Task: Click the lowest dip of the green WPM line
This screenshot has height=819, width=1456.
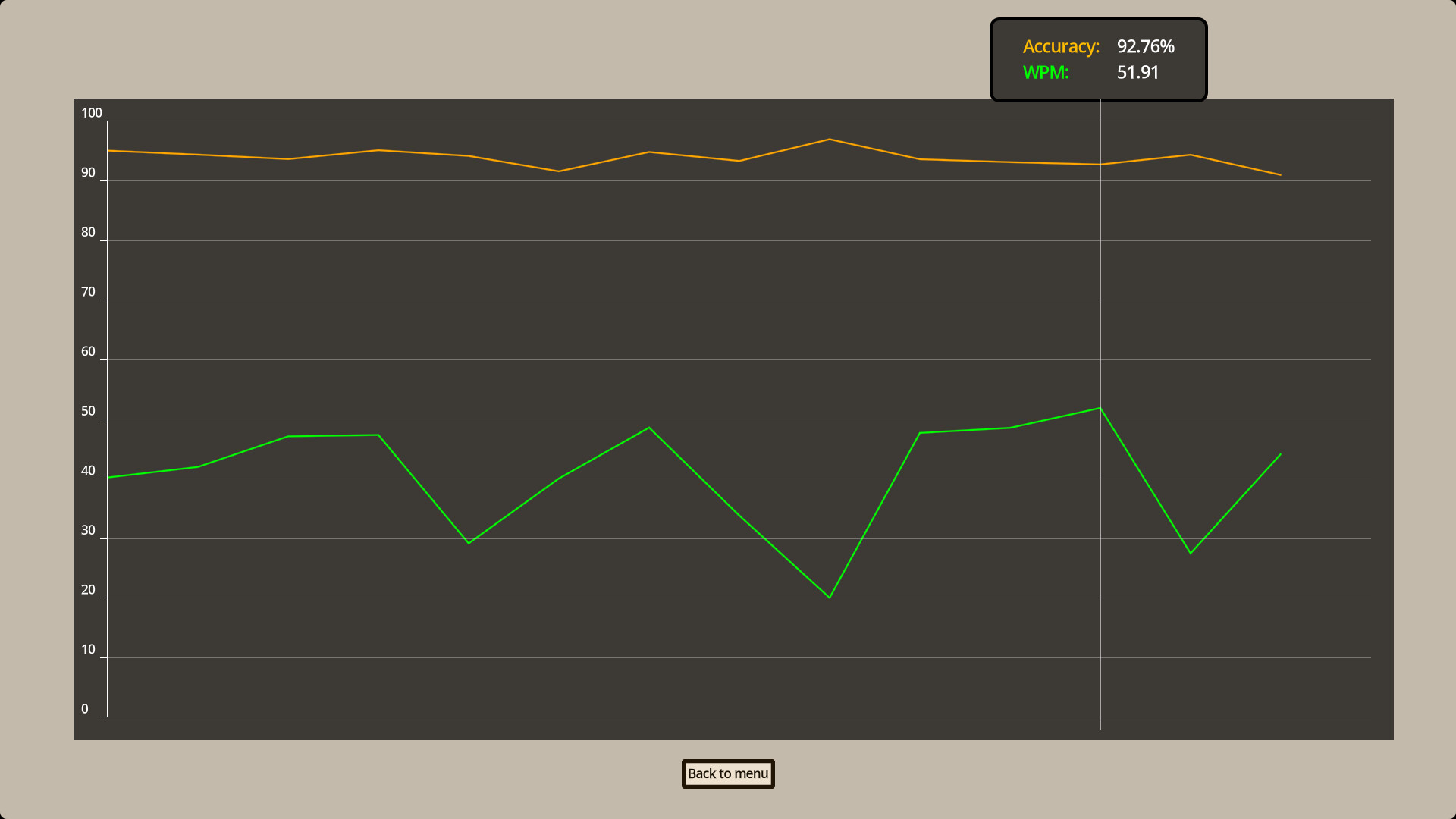Action: pos(830,596)
